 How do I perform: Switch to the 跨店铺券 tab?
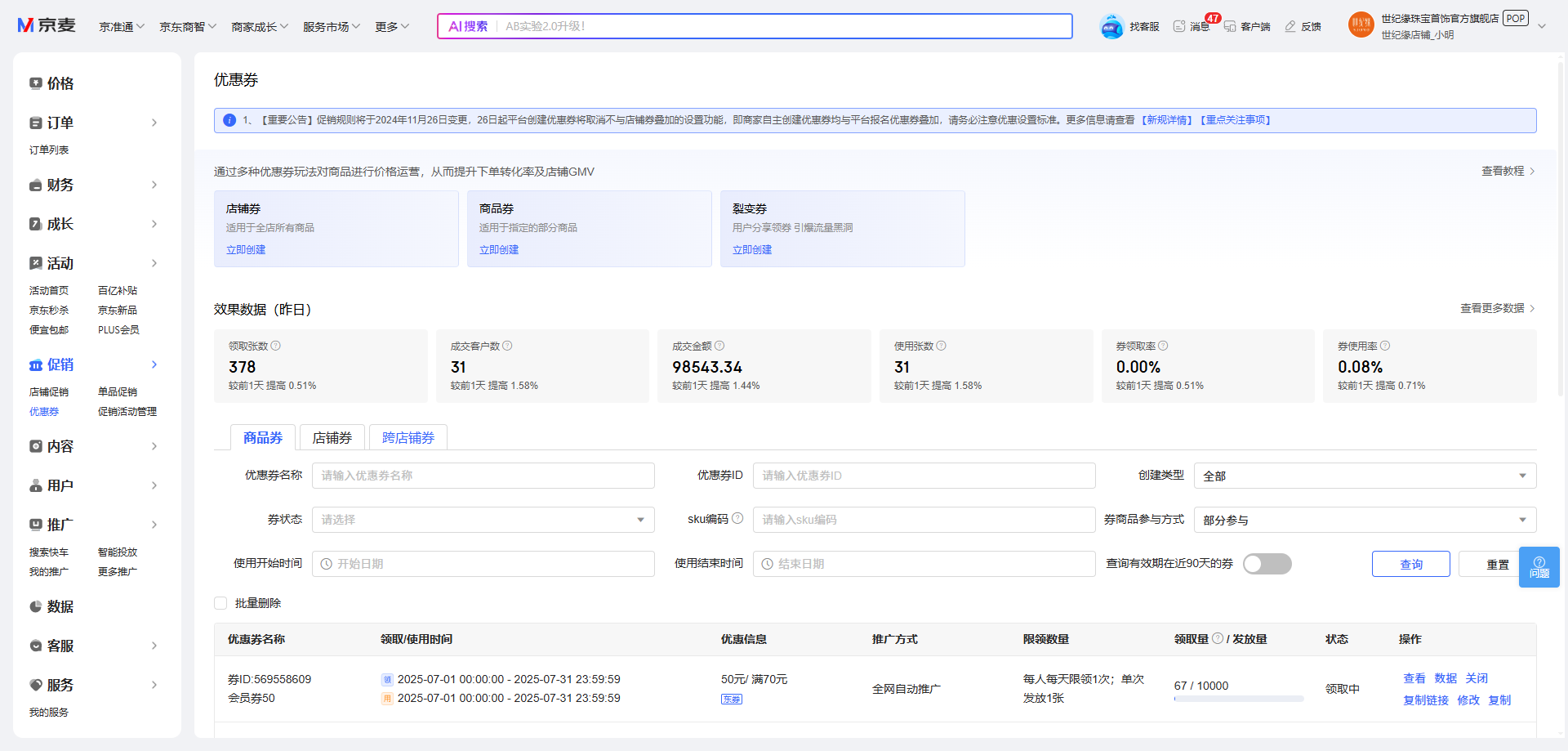coord(408,438)
